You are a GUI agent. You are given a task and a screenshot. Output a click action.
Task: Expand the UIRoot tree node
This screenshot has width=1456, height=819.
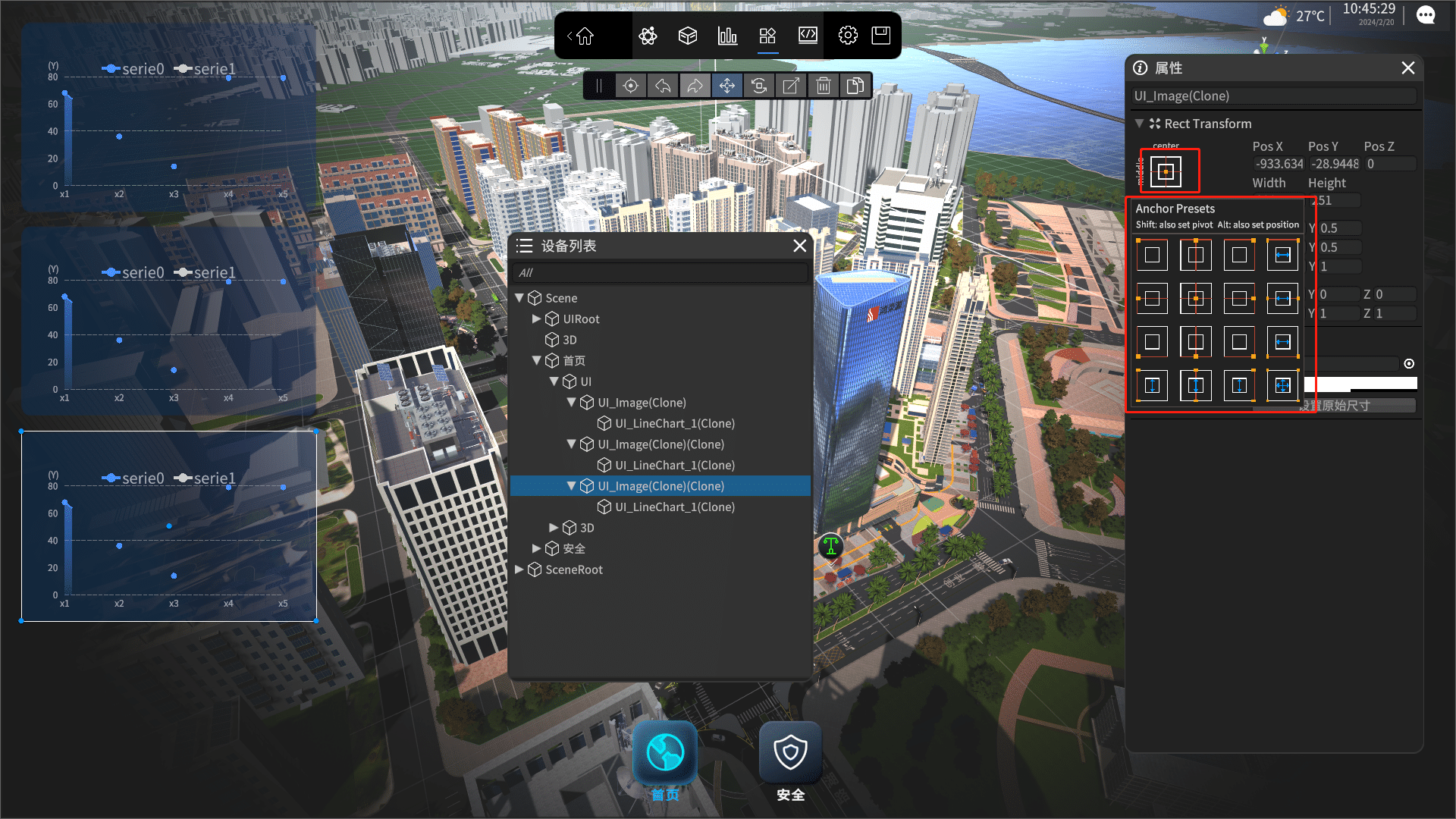(x=537, y=319)
